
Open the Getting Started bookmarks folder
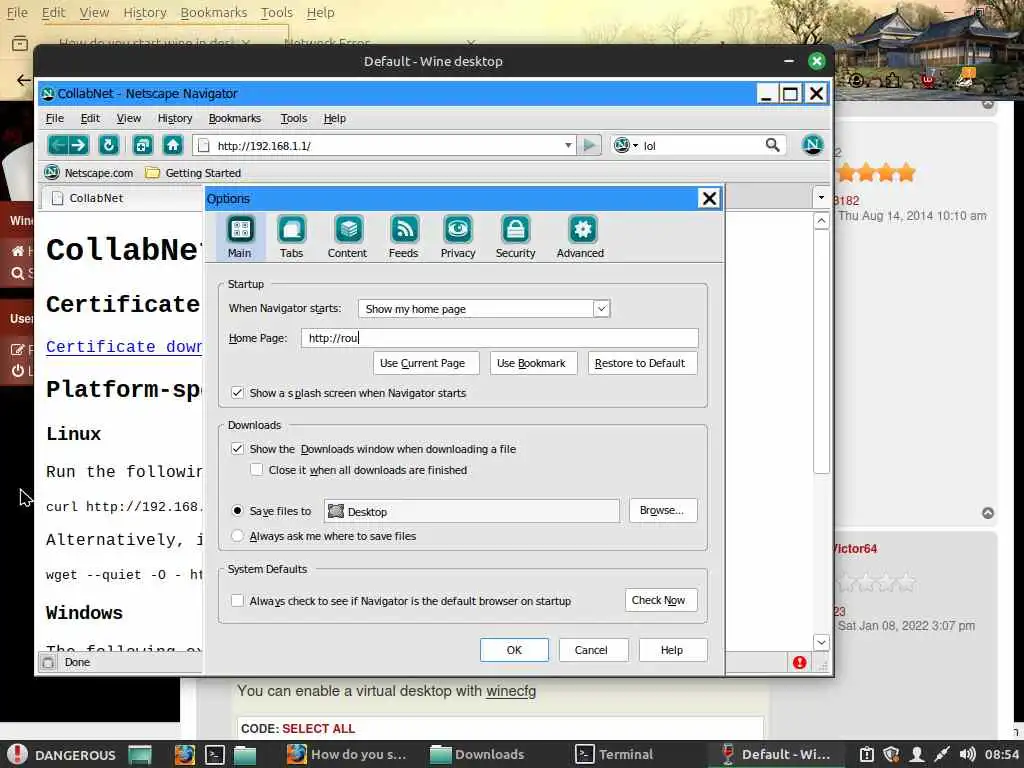click(193, 173)
